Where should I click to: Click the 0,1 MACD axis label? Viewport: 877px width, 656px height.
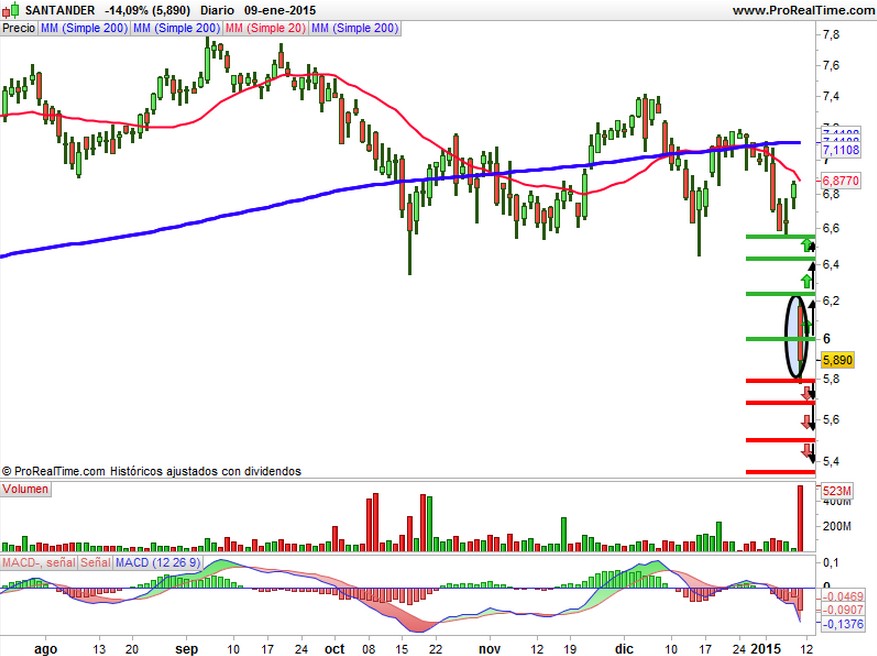pyautogui.click(x=831, y=563)
